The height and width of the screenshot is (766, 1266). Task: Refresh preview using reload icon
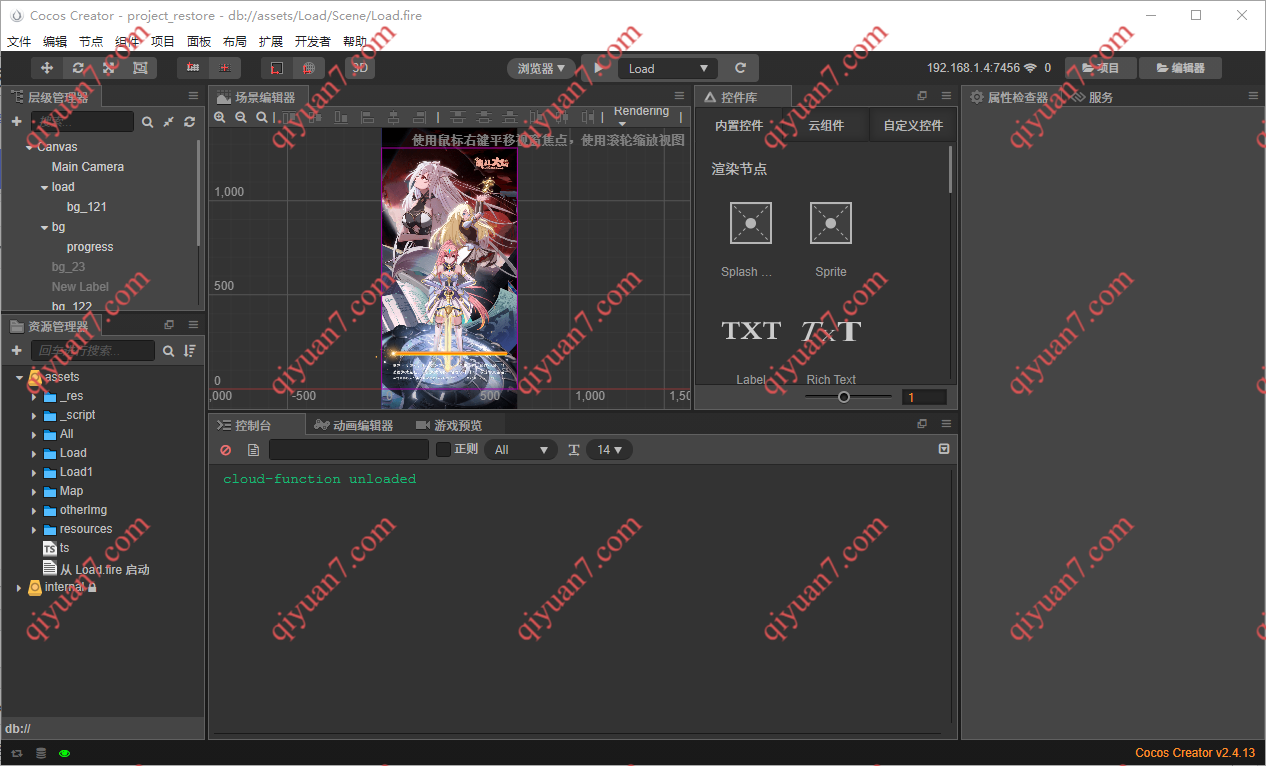click(740, 68)
